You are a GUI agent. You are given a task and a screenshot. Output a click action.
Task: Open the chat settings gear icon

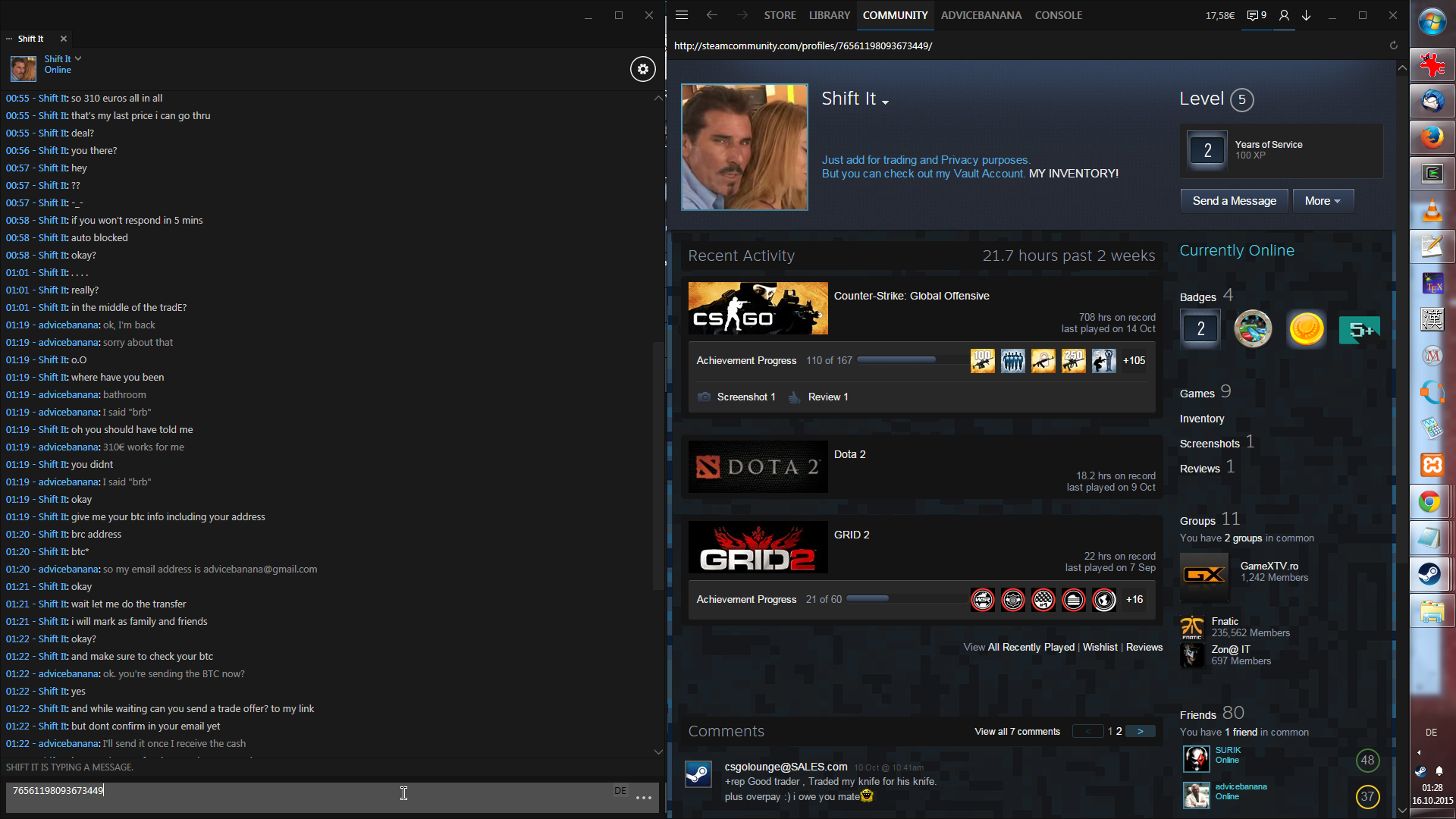click(642, 69)
